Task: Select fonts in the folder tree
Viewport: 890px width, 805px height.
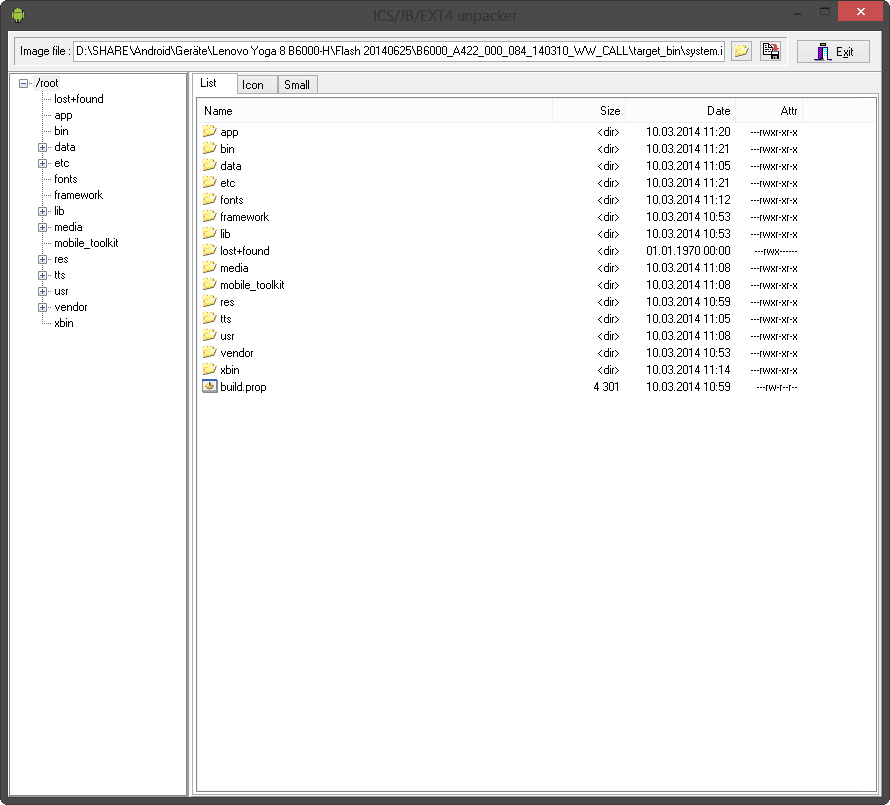Action: click(65, 179)
